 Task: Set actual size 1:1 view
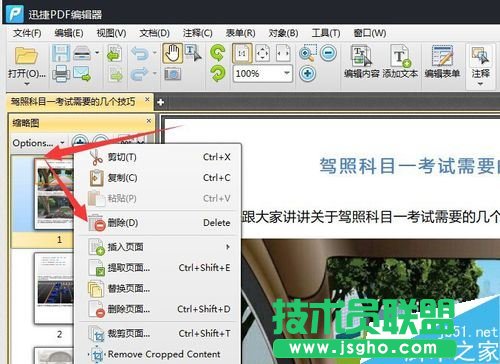pyautogui.click(x=242, y=53)
